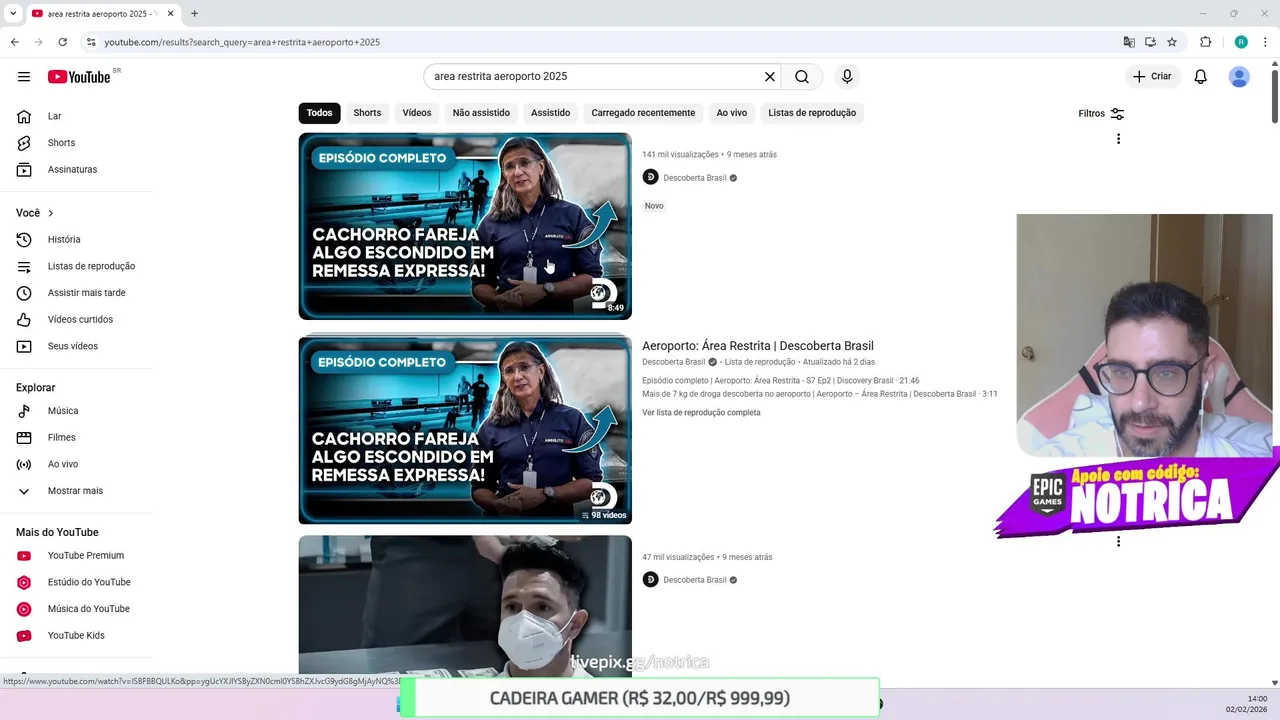Open the tab search dropdown arrow
The width and height of the screenshot is (1280, 720).
13,14
